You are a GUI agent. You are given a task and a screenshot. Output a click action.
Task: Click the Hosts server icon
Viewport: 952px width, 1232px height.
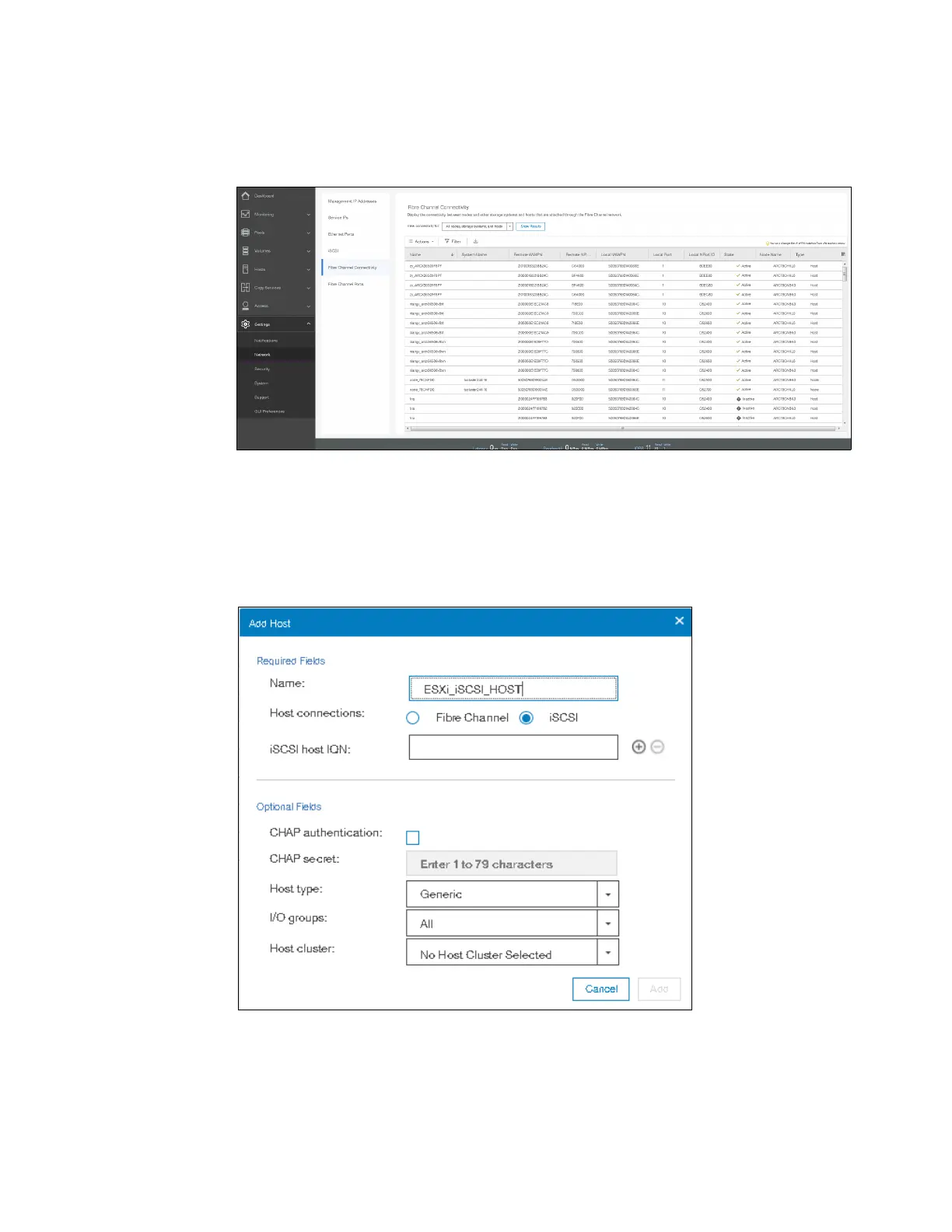(246, 269)
